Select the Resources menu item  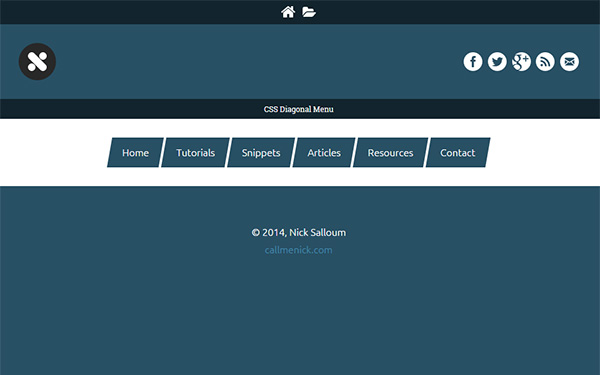(x=390, y=152)
